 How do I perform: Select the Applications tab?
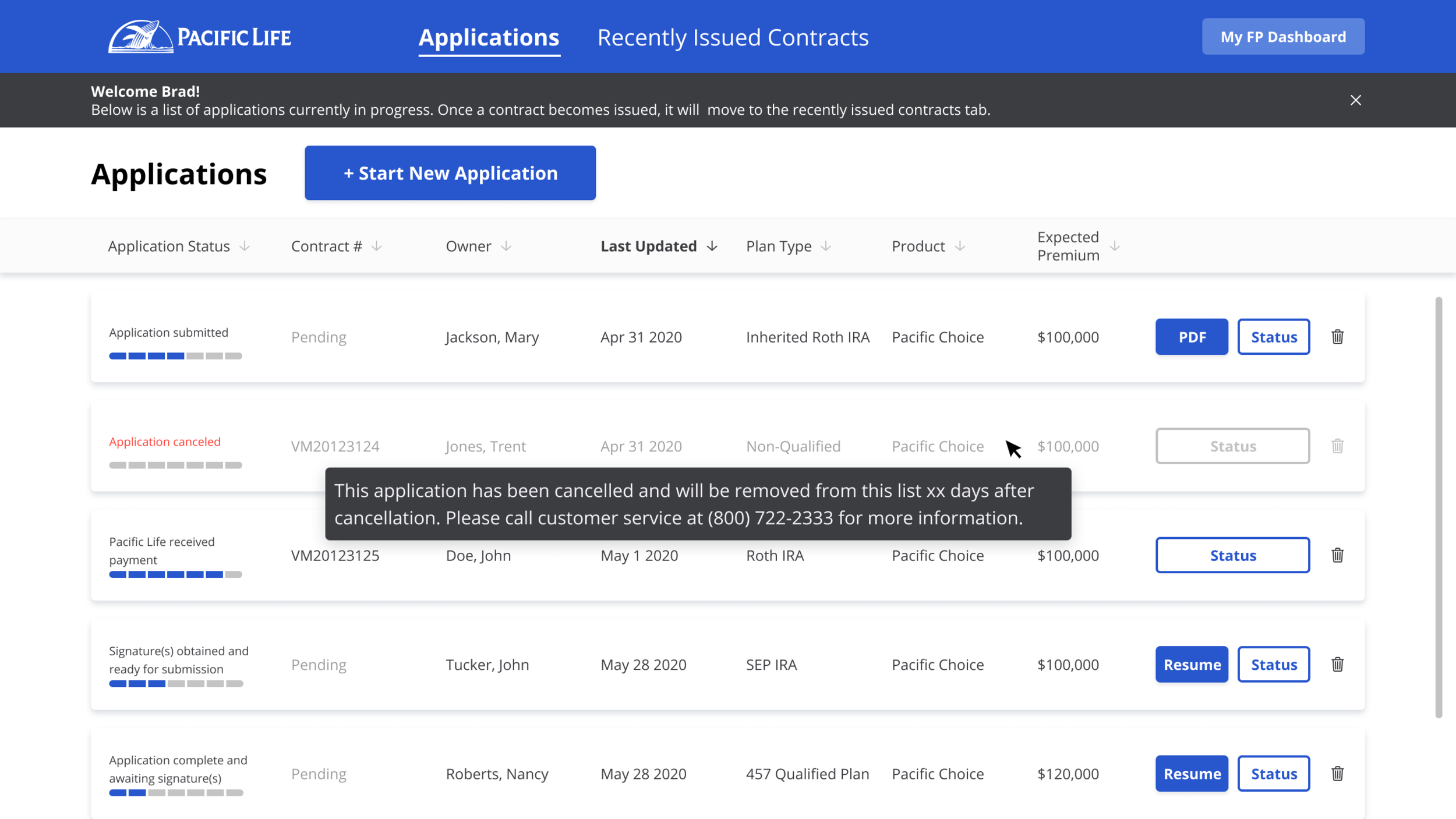489,37
